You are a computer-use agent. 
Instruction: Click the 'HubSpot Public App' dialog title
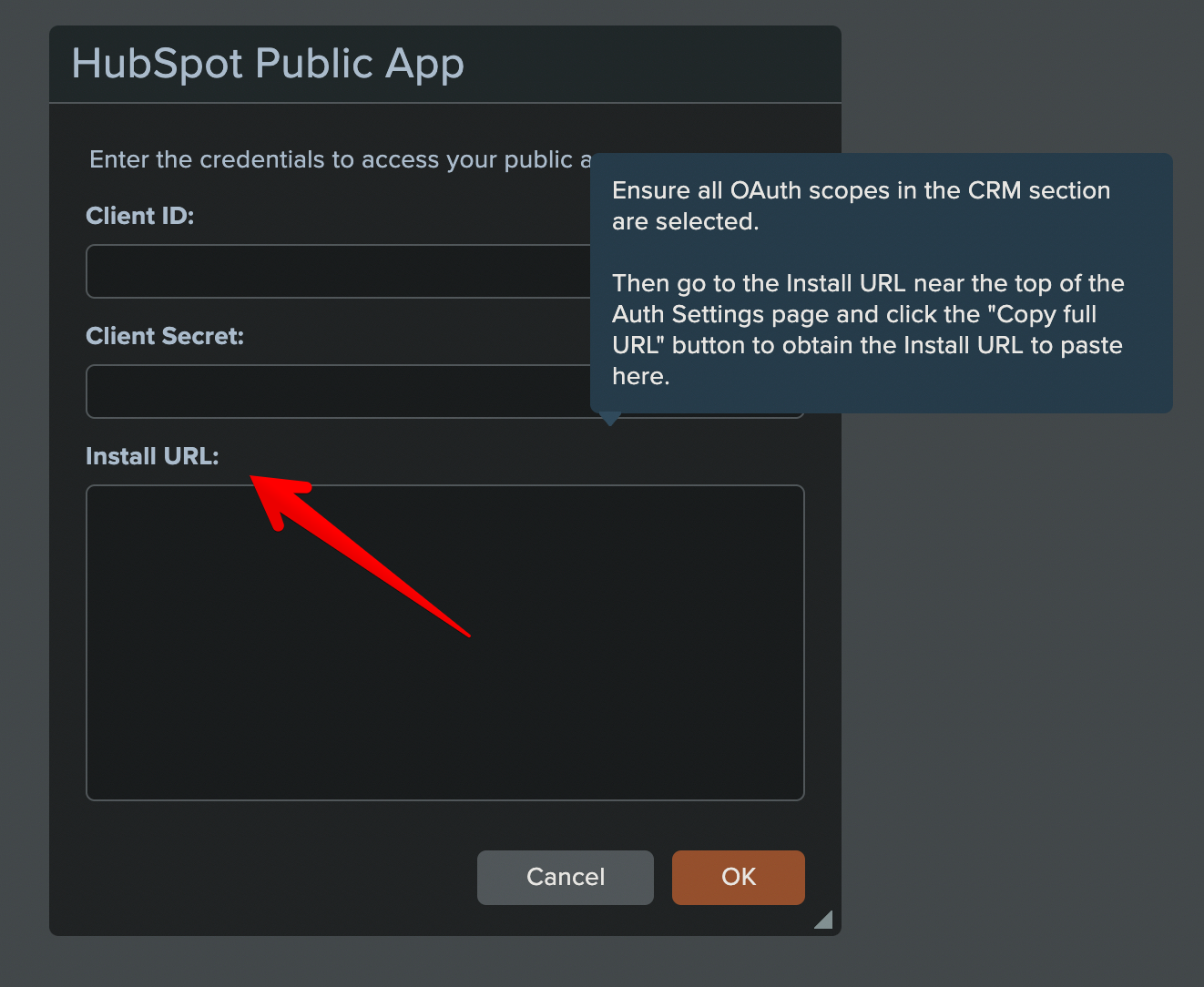(x=268, y=64)
